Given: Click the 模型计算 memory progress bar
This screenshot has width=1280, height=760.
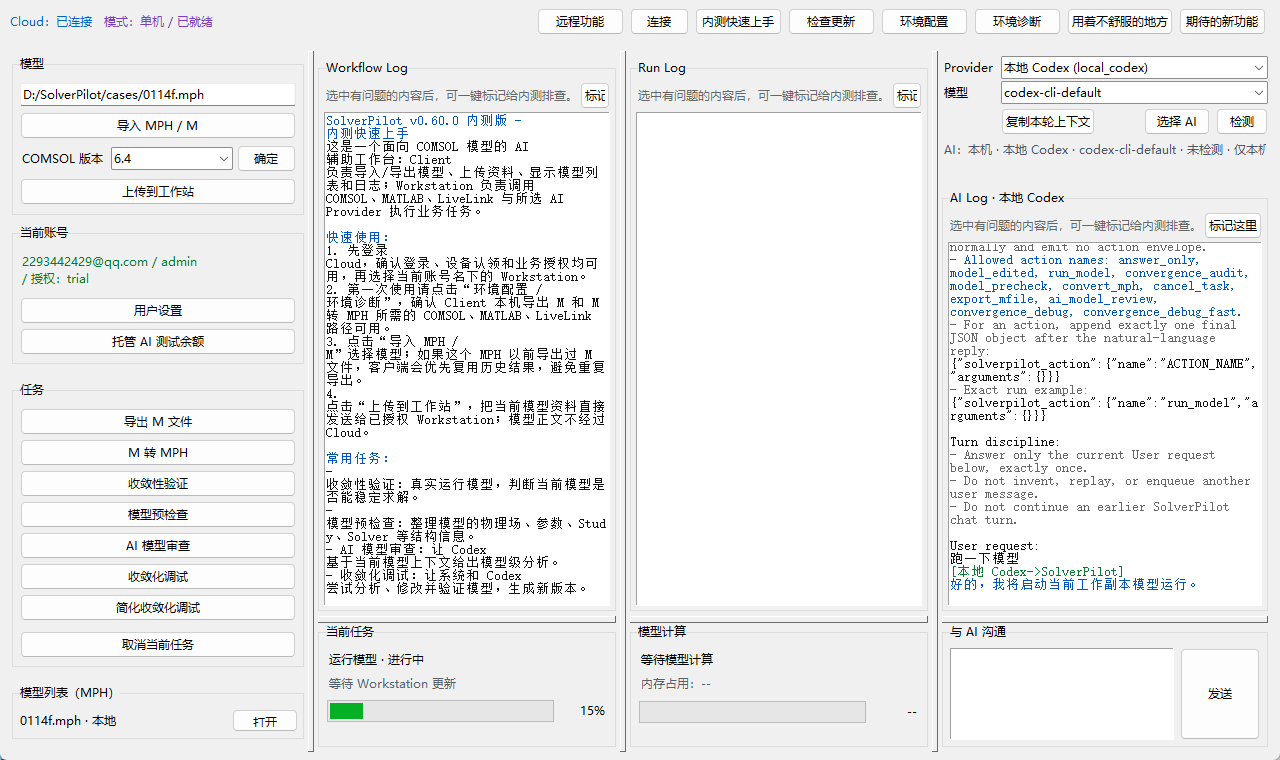Looking at the screenshot, I should click(x=752, y=711).
